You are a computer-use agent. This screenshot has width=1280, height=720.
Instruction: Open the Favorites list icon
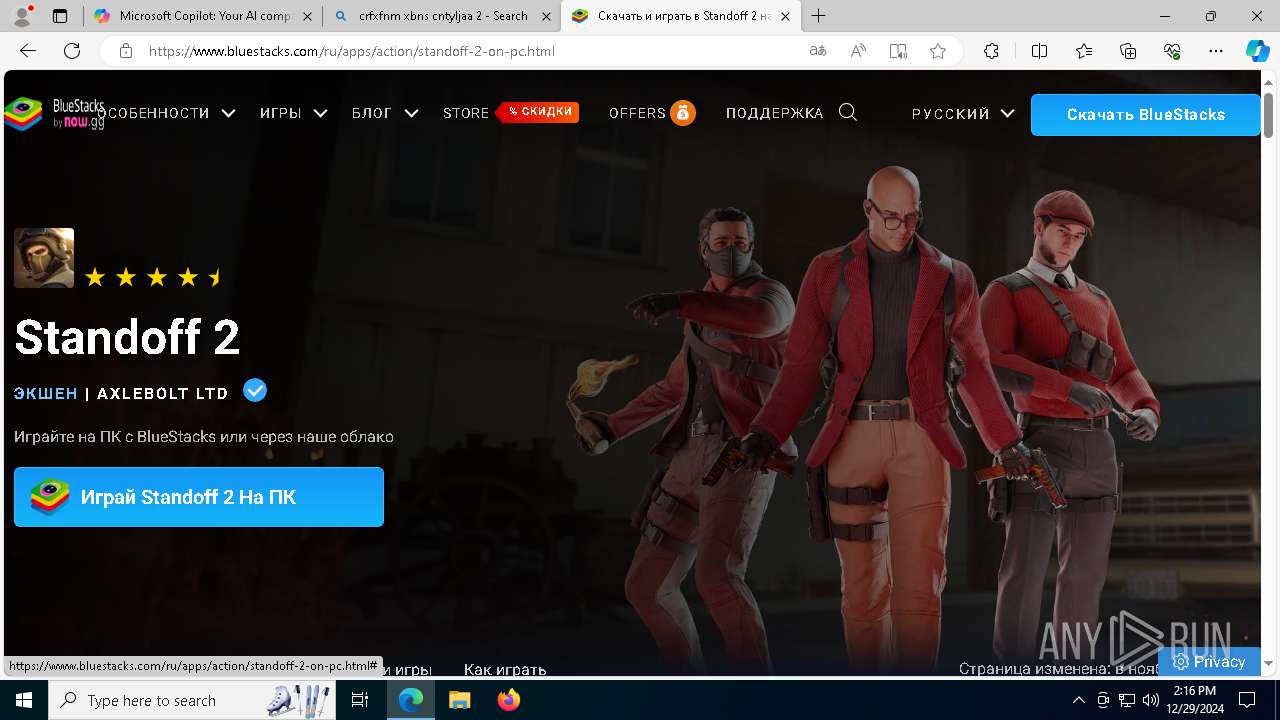[1084, 51]
